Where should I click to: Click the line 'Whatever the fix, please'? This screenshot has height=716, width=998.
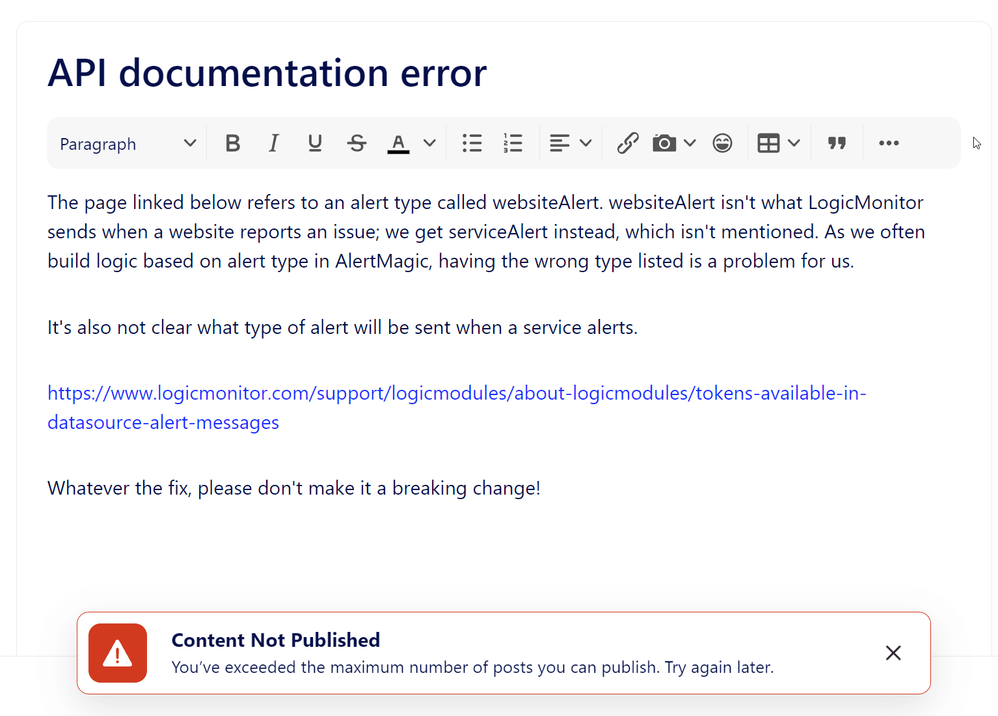[293, 488]
